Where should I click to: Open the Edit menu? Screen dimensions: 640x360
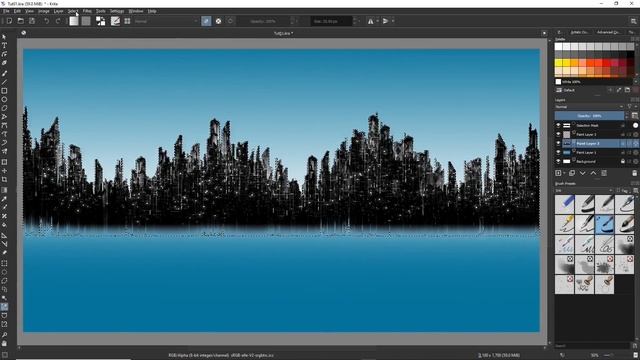tap(17, 11)
